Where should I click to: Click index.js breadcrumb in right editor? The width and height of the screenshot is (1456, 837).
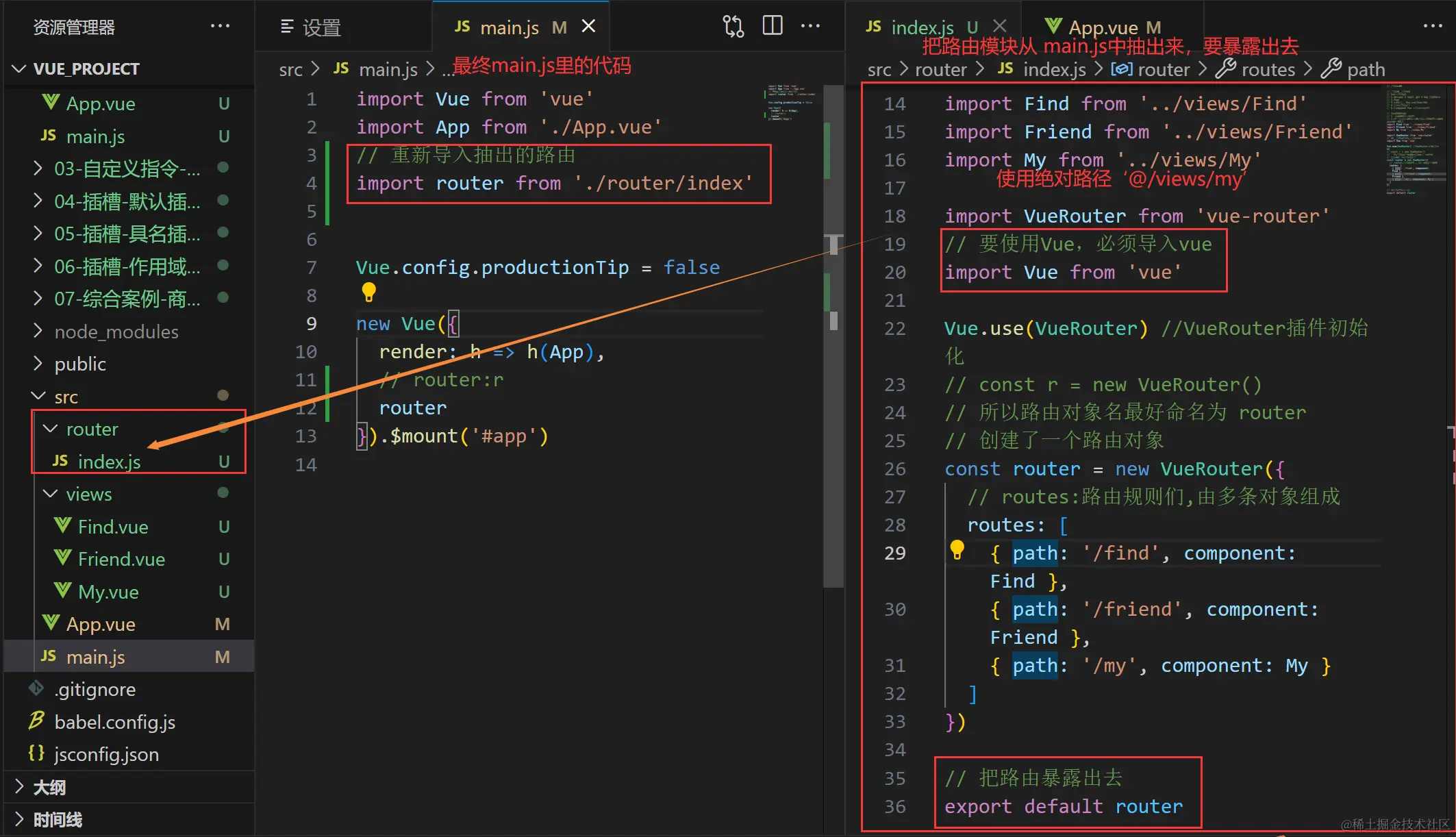pos(1053,69)
